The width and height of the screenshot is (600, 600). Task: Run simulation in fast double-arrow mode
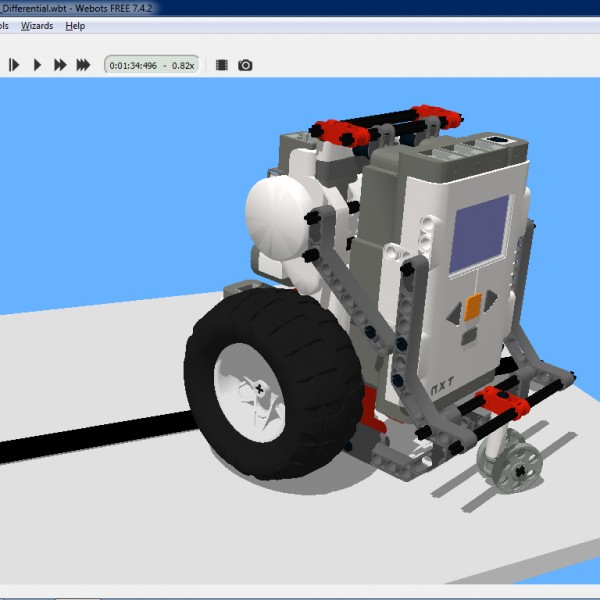60,65
